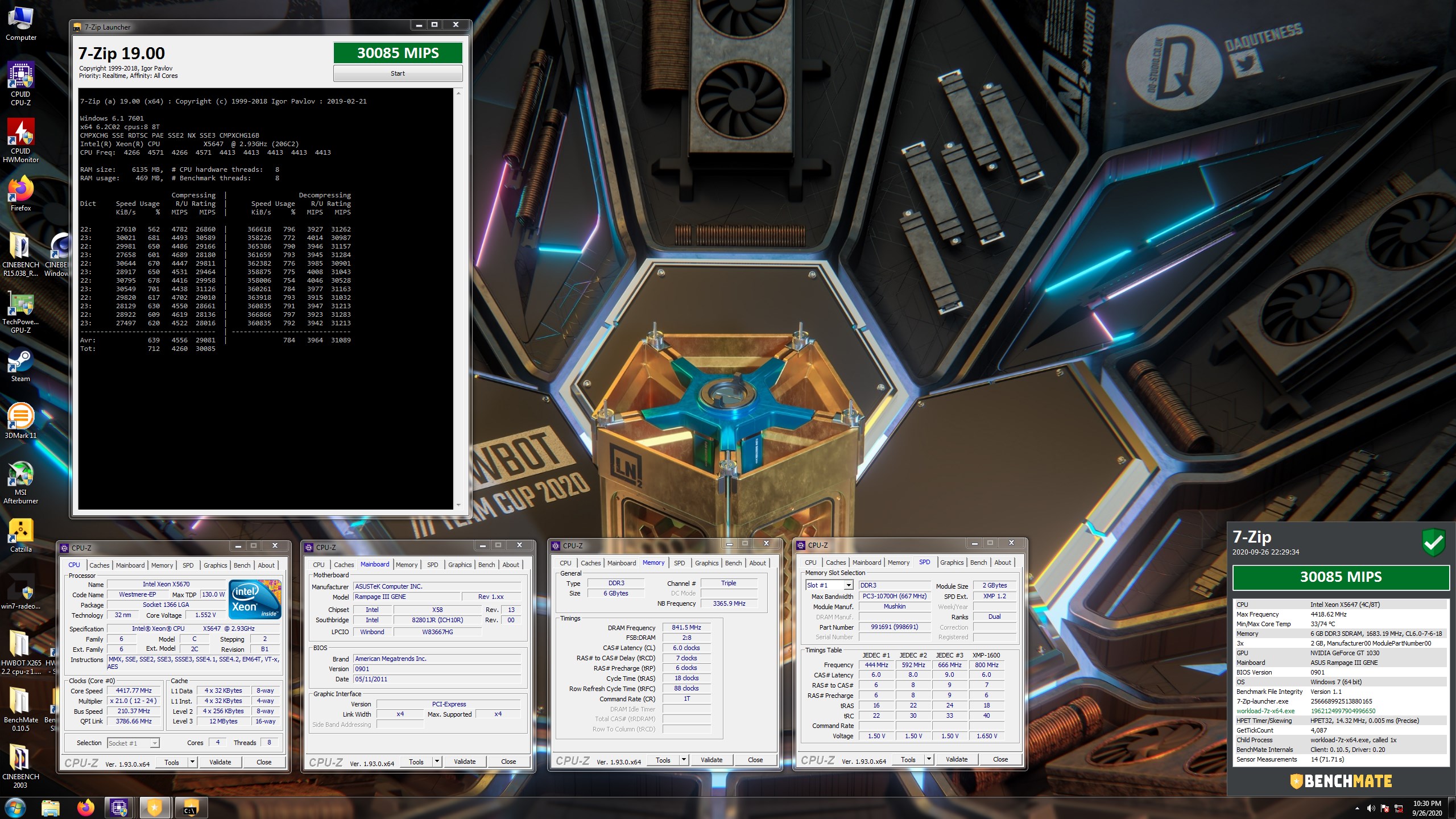
Task: Open 3DMark 11 desktop icon
Action: tap(20, 421)
